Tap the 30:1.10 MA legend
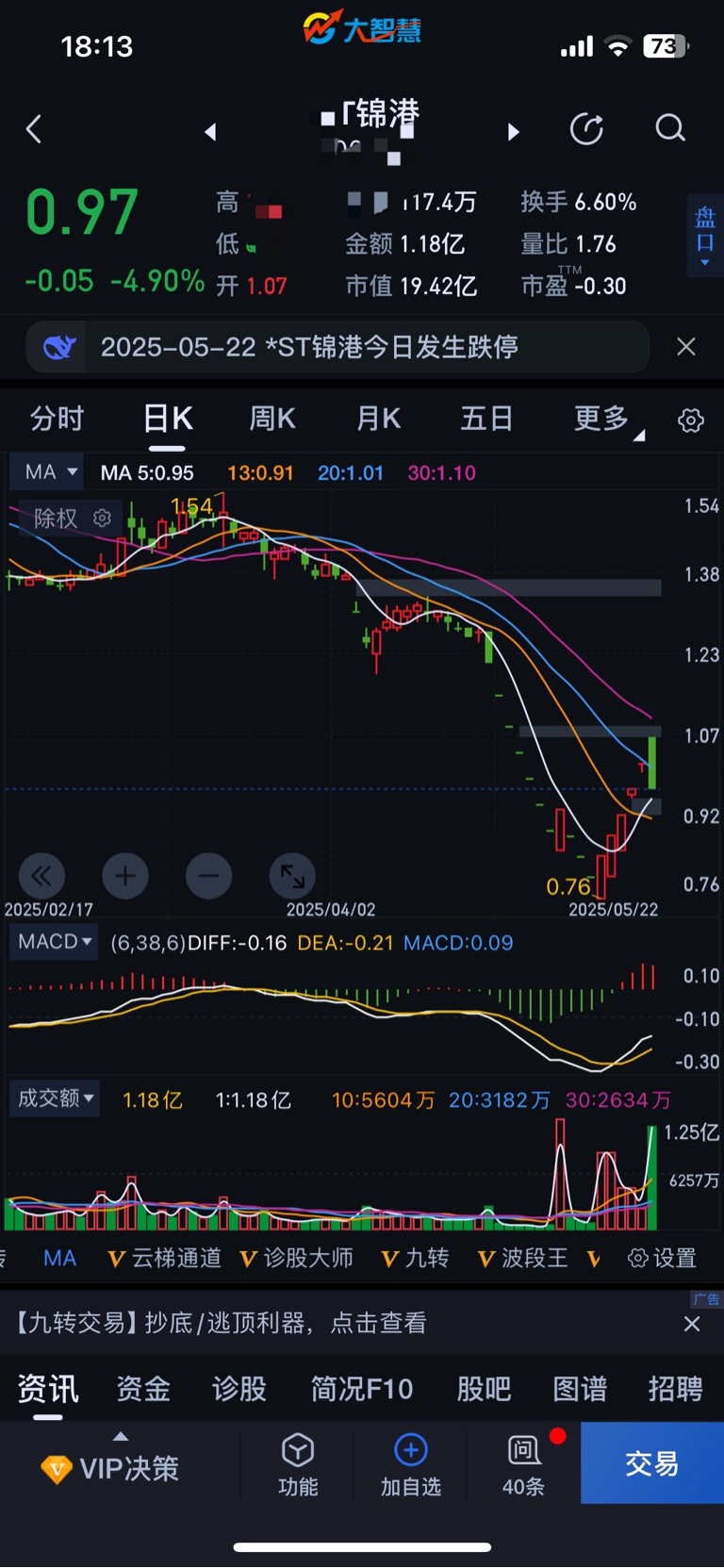This screenshot has width=724, height=1568. pos(441,472)
